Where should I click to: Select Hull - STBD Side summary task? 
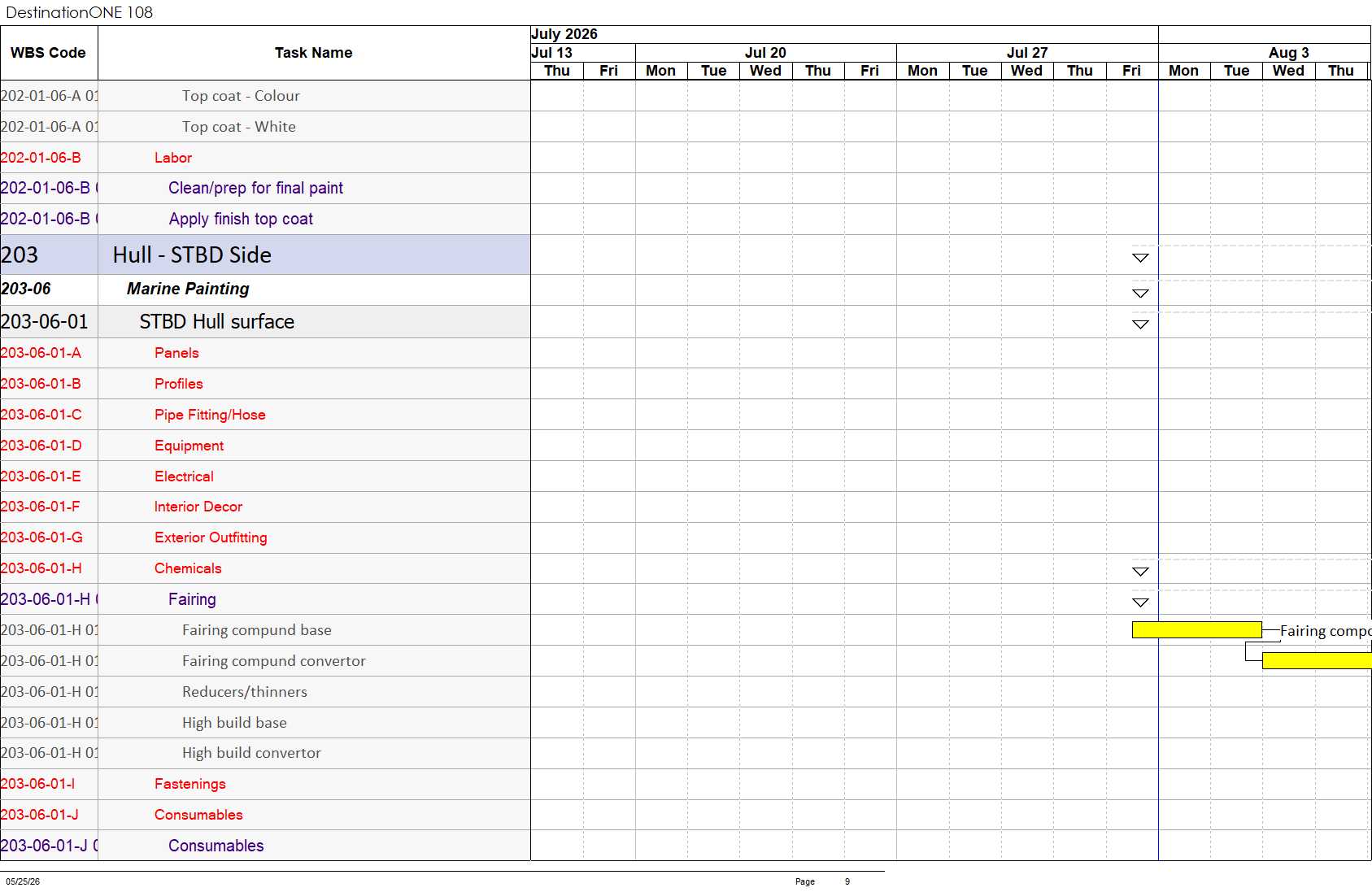click(x=192, y=255)
